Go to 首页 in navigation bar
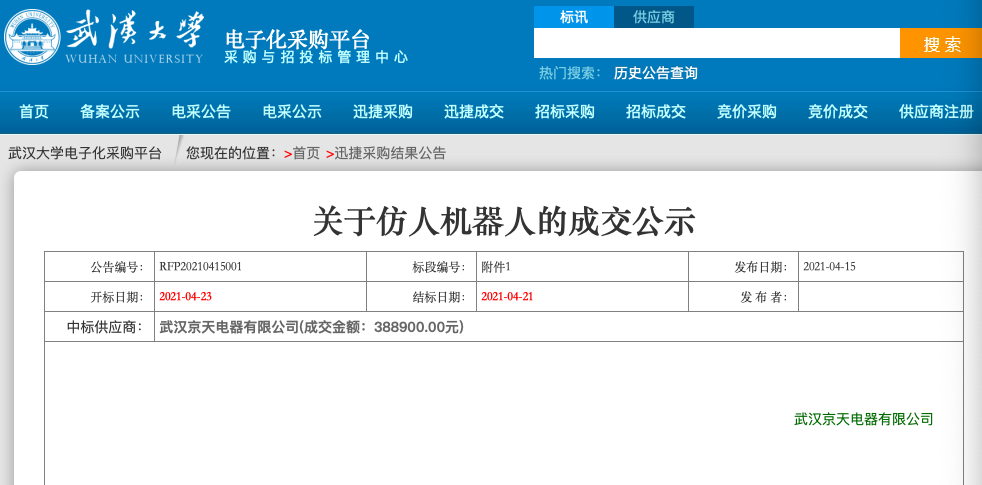The image size is (982, 485). [x=34, y=112]
